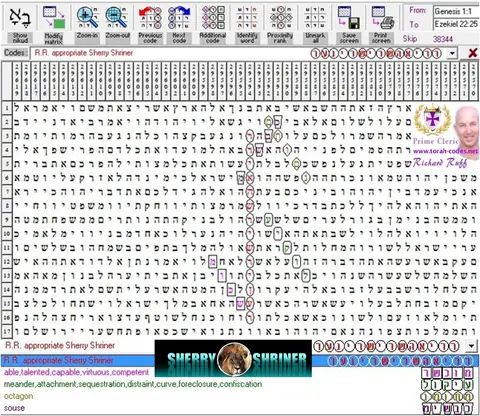Image resolution: width=480 pixels, height=416 pixels.
Task: Click matrix row number 1
Action: point(7,108)
